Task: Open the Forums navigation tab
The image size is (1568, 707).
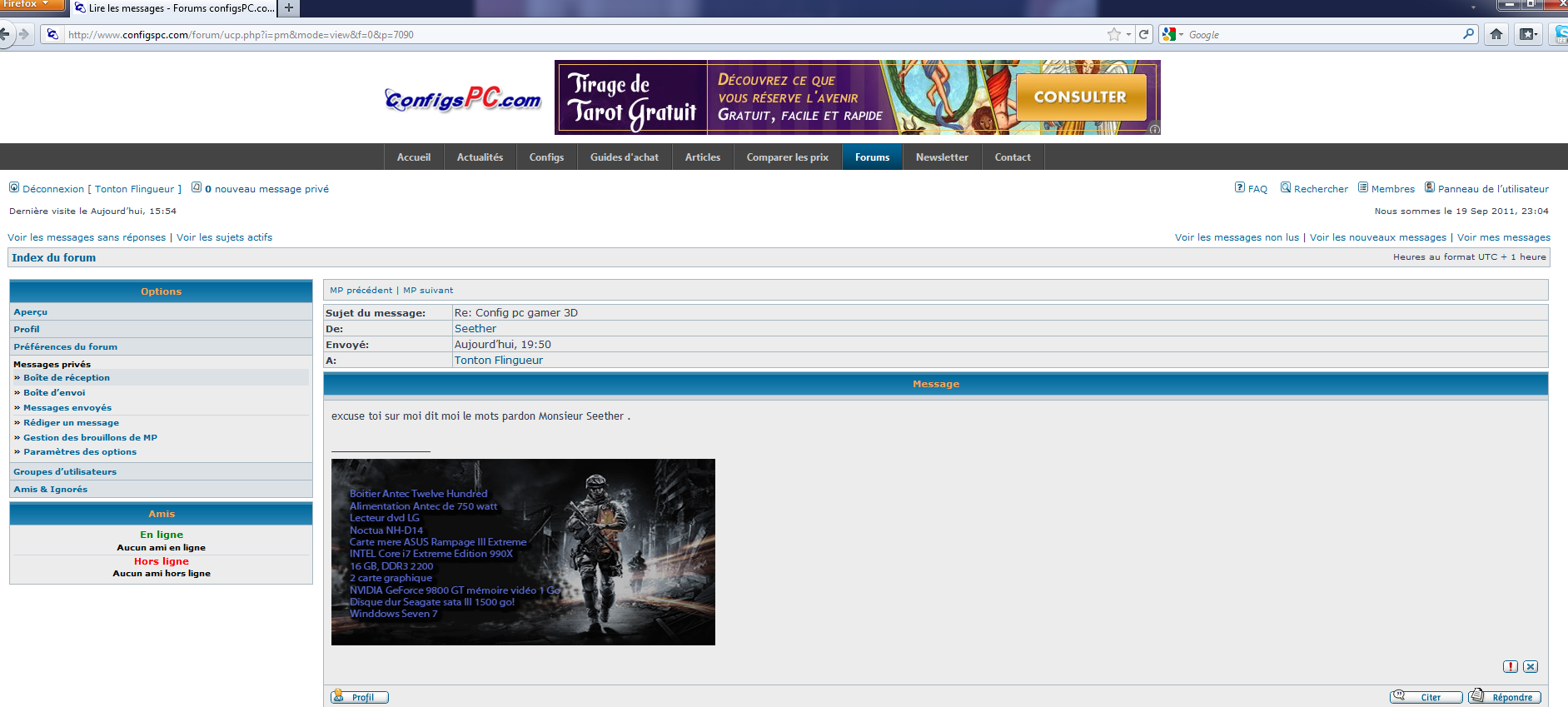Action: 872,157
